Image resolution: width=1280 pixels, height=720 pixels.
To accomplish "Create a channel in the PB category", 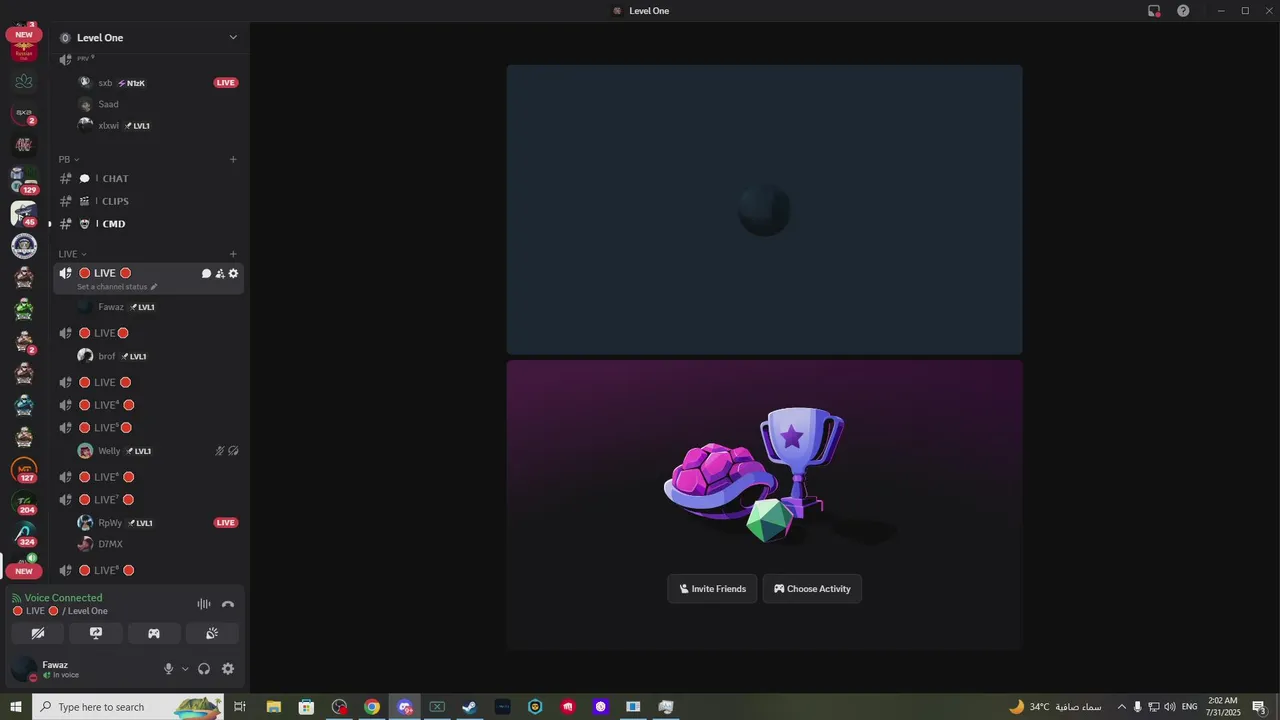I will click(233, 159).
